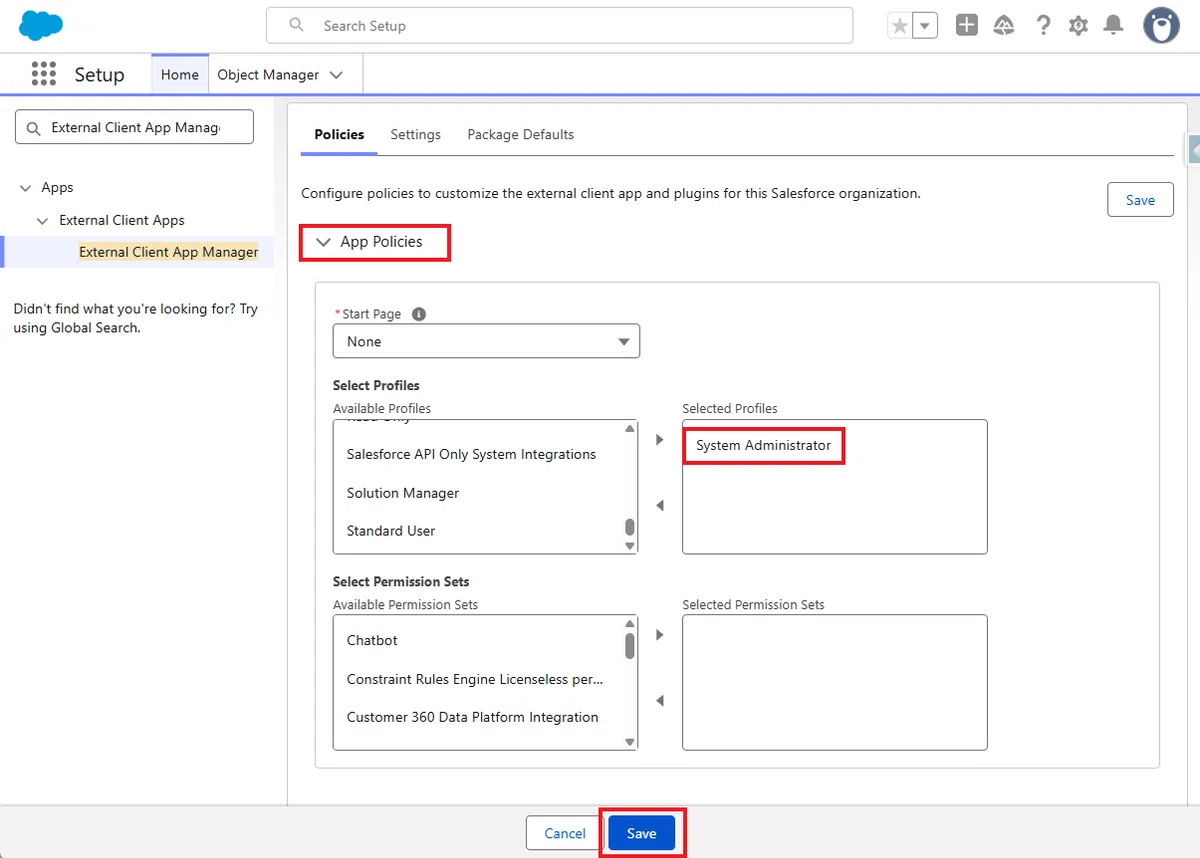
Task: Open the Package Defaults tab
Action: (x=520, y=134)
